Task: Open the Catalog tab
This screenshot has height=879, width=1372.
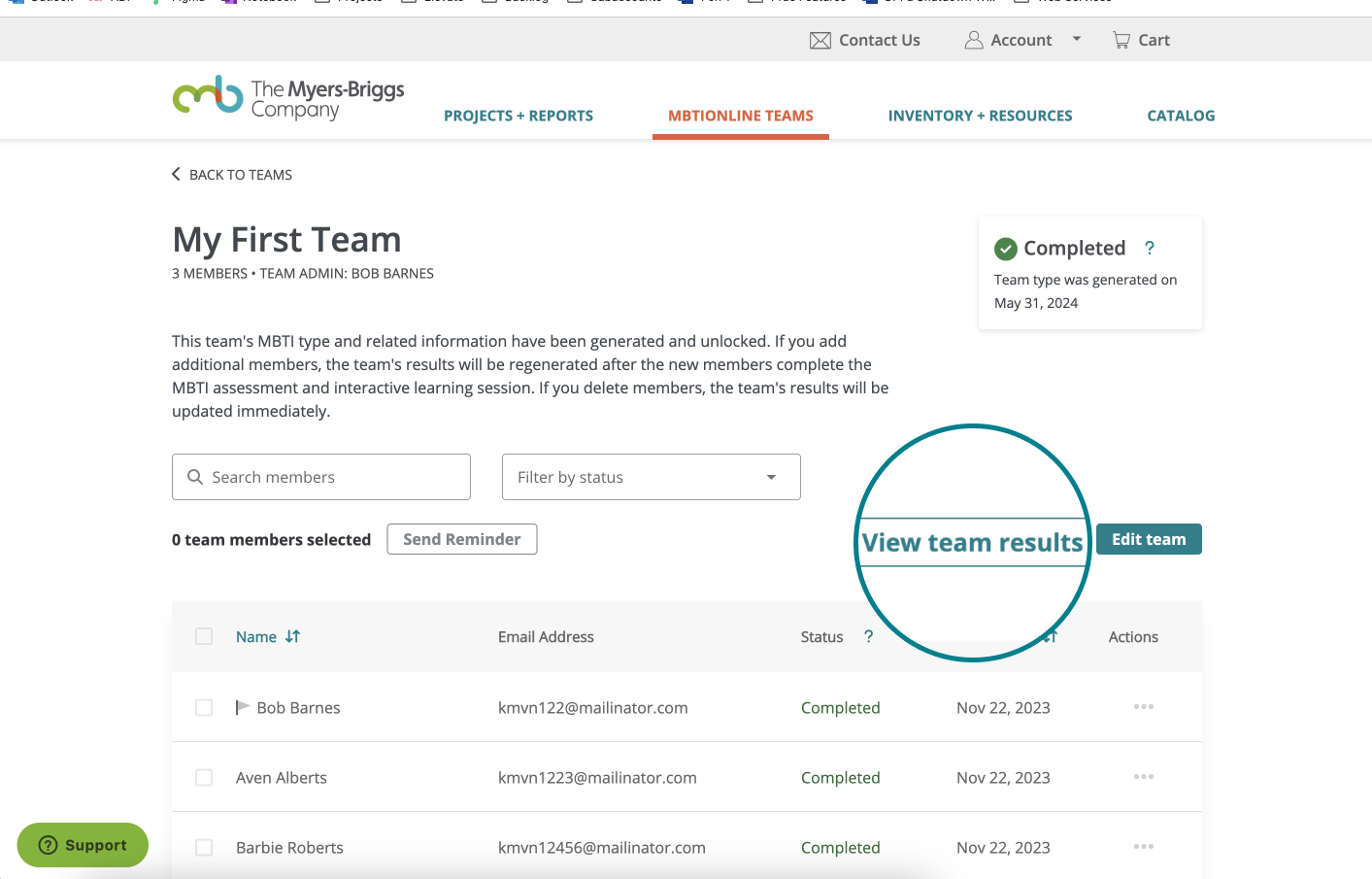Action: coord(1181,116)
